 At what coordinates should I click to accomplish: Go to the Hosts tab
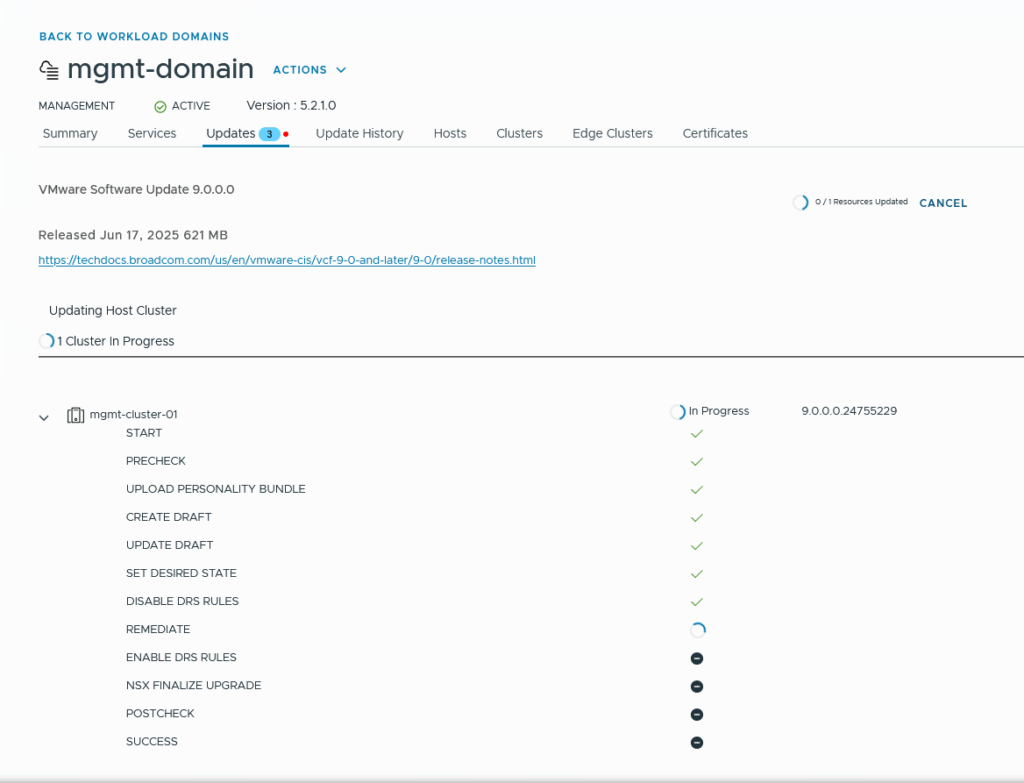[450, 133]
